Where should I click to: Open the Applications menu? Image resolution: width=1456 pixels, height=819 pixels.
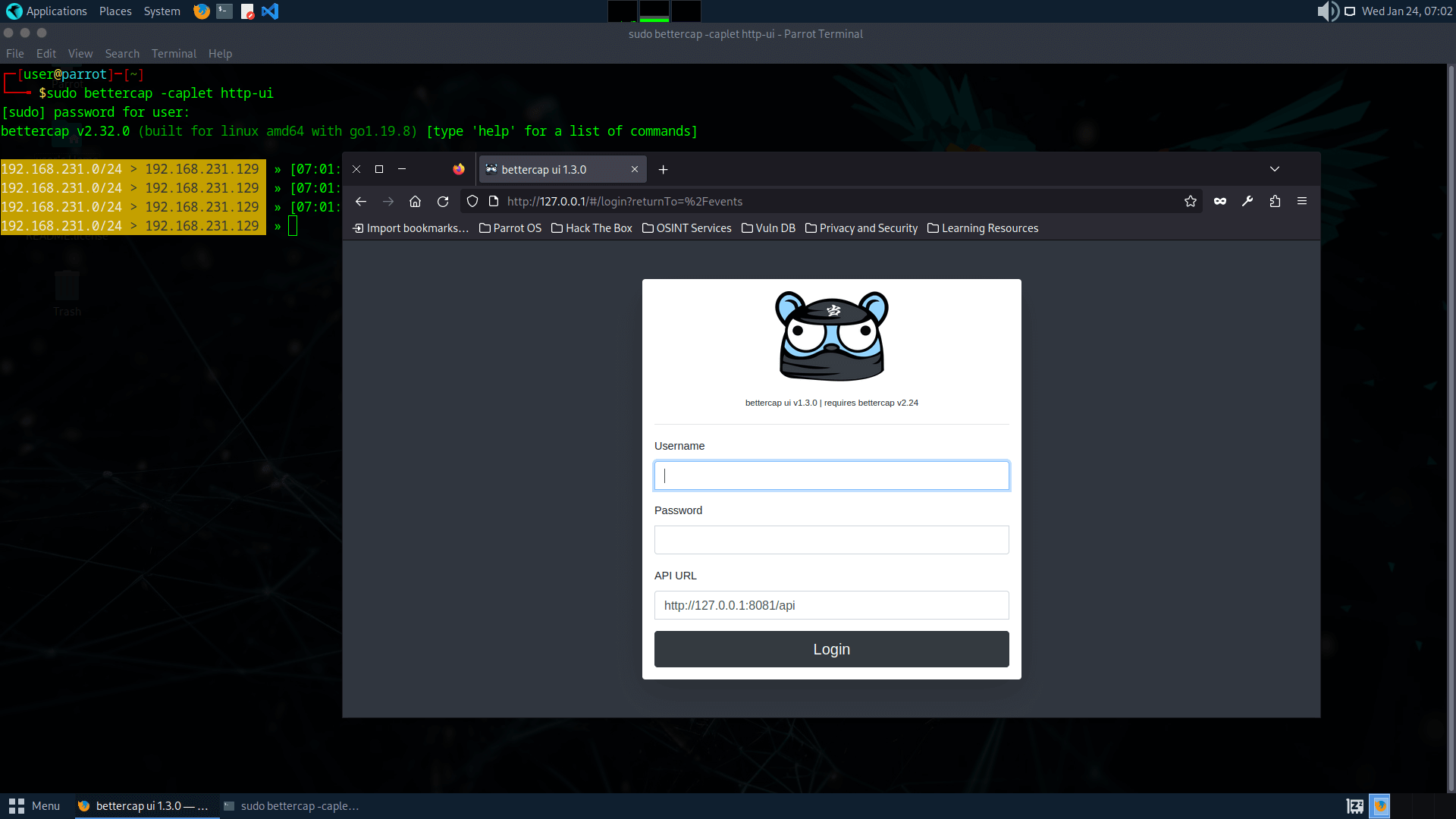pyautogui.click(x=56, y=11)
